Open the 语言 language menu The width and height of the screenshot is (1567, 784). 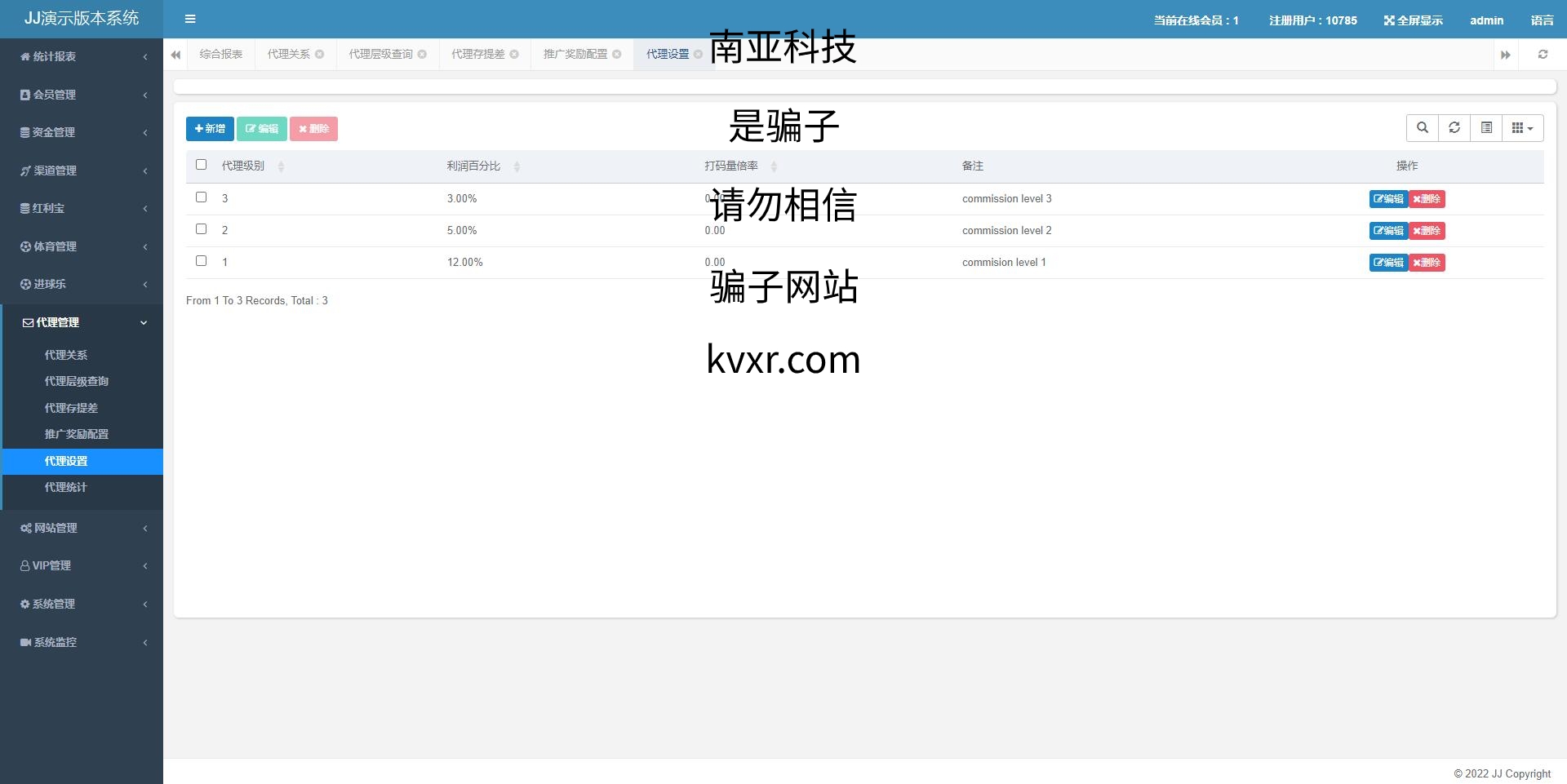coord(1542,20)
